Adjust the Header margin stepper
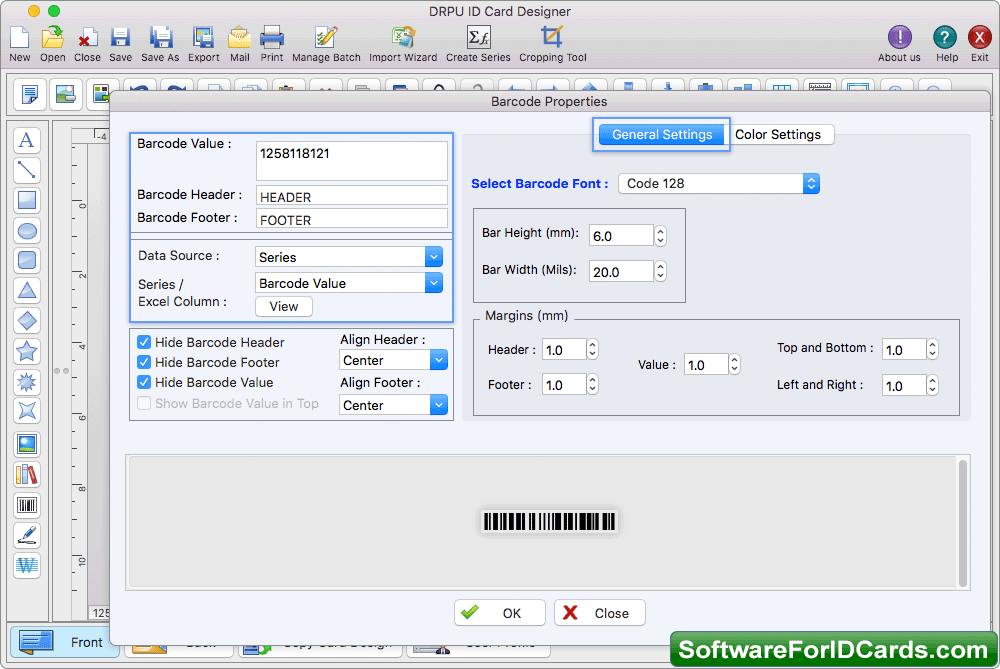 pos(592,349)
